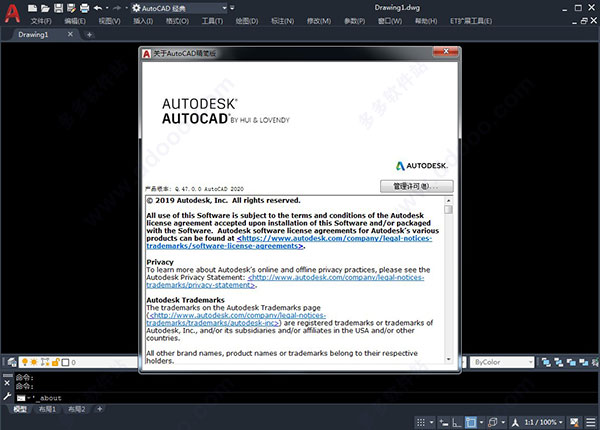Toggle dynamic input status bar icon
This screenshot has height=430, width=600.
444,422
